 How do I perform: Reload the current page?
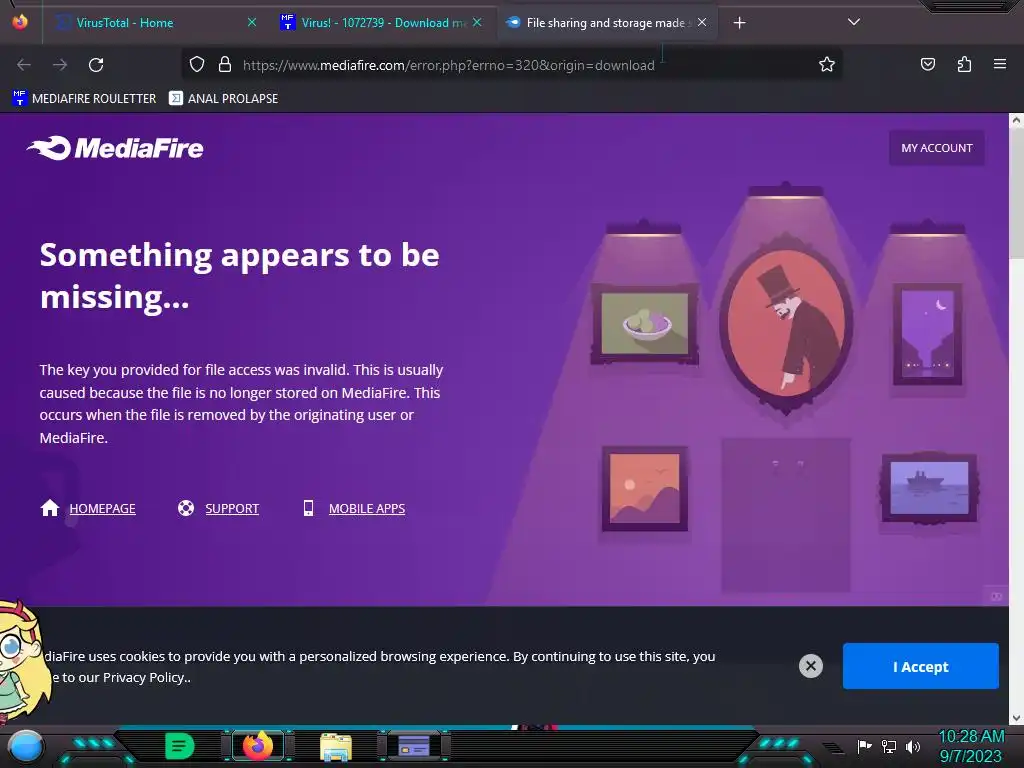pyautogui.click(x=96, y=65)
